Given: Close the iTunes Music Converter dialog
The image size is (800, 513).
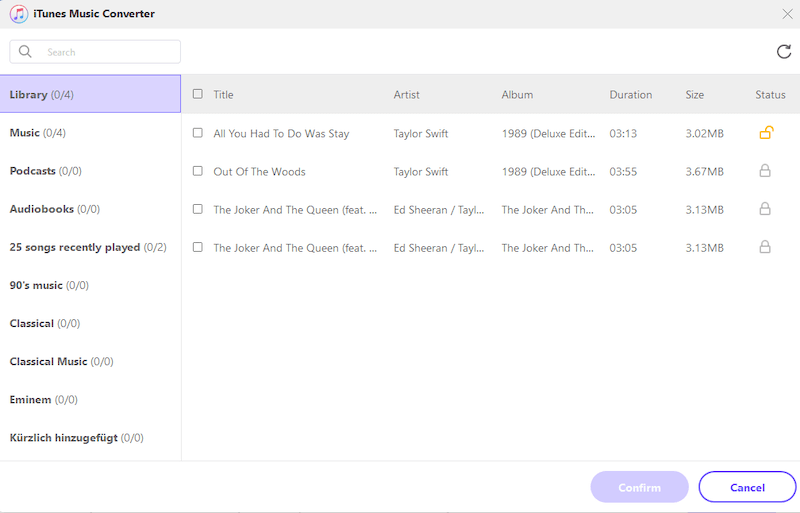Looking at the screenshot, I should click(786, 14).
